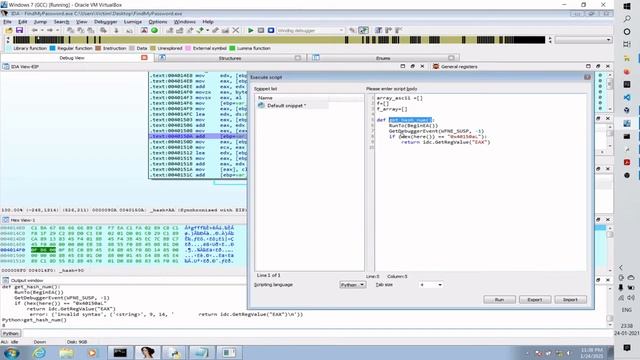Click the Output window panel icon

point(6,280)
